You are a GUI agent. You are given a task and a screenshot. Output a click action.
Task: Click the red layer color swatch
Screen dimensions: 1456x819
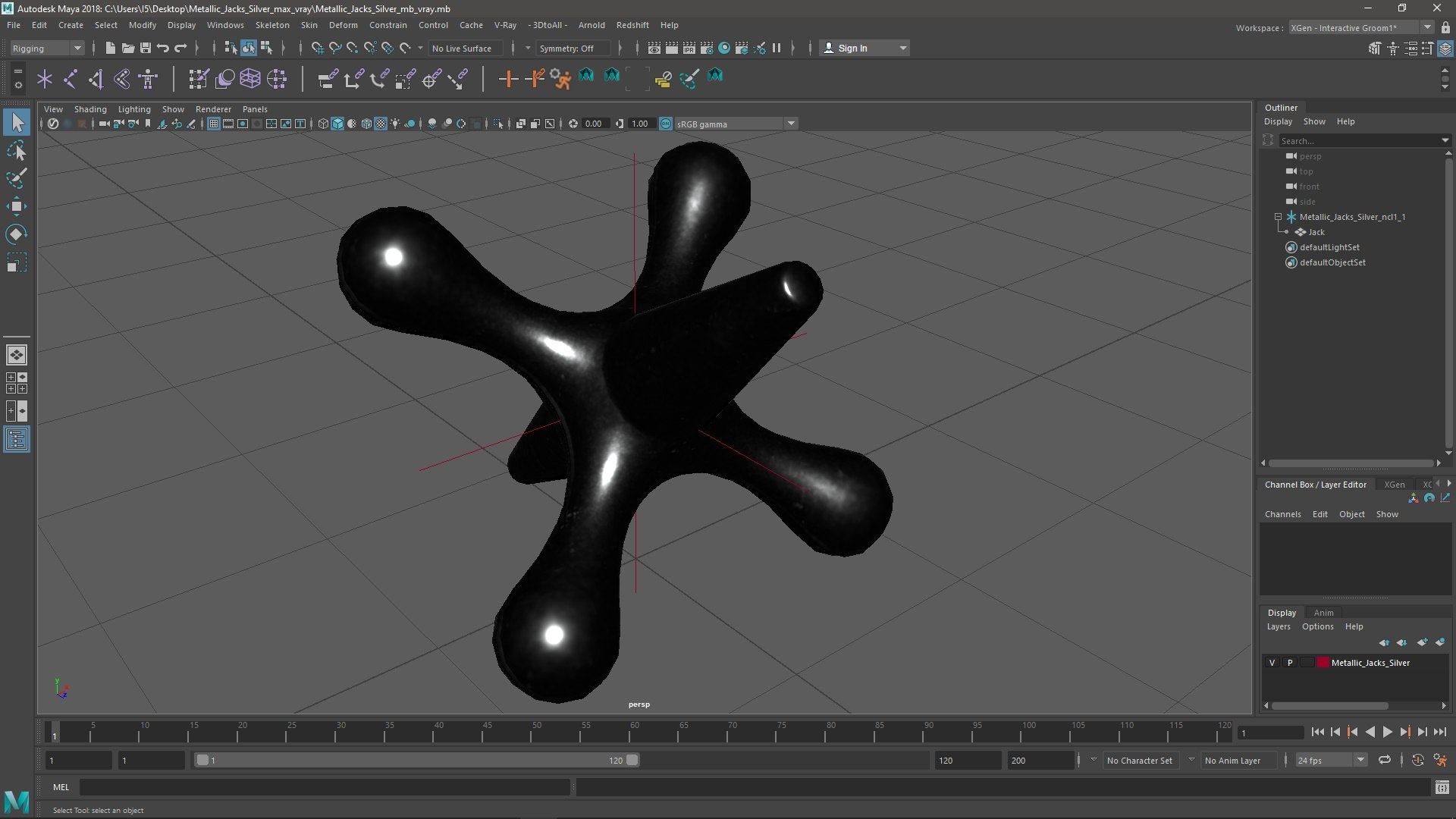[x=1323, y=663]
